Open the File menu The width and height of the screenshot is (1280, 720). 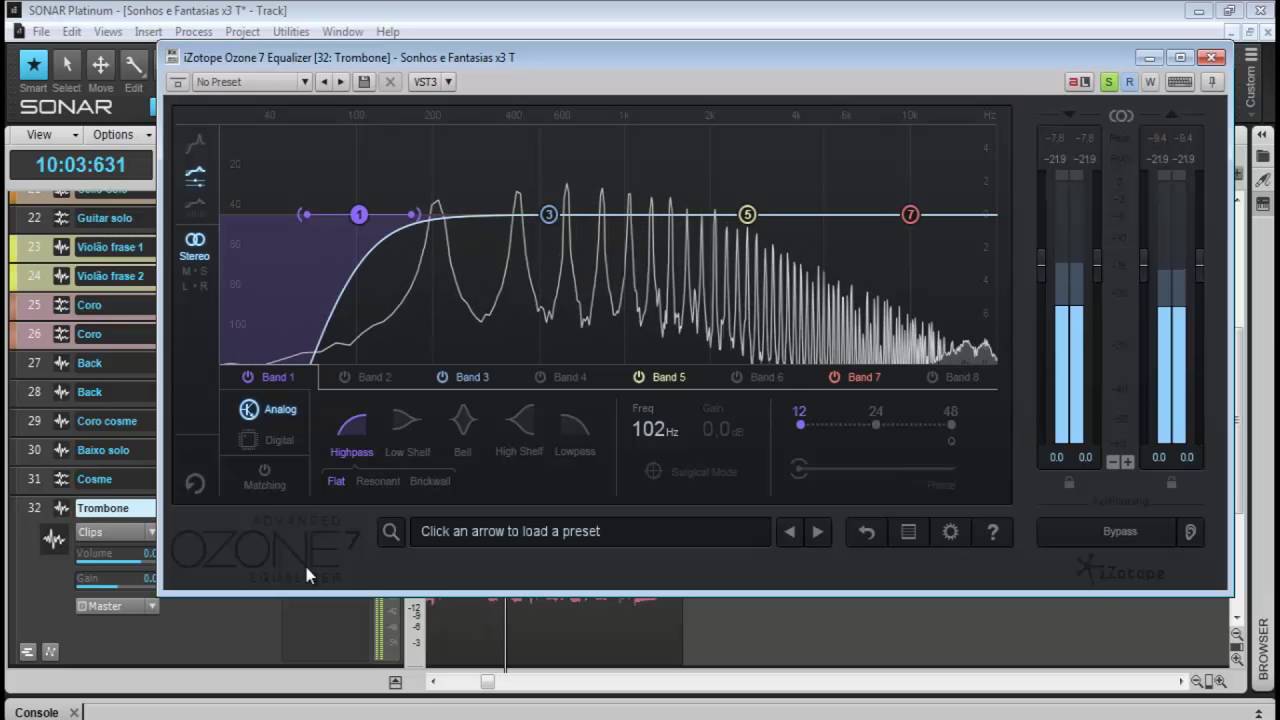coord(41,32)
